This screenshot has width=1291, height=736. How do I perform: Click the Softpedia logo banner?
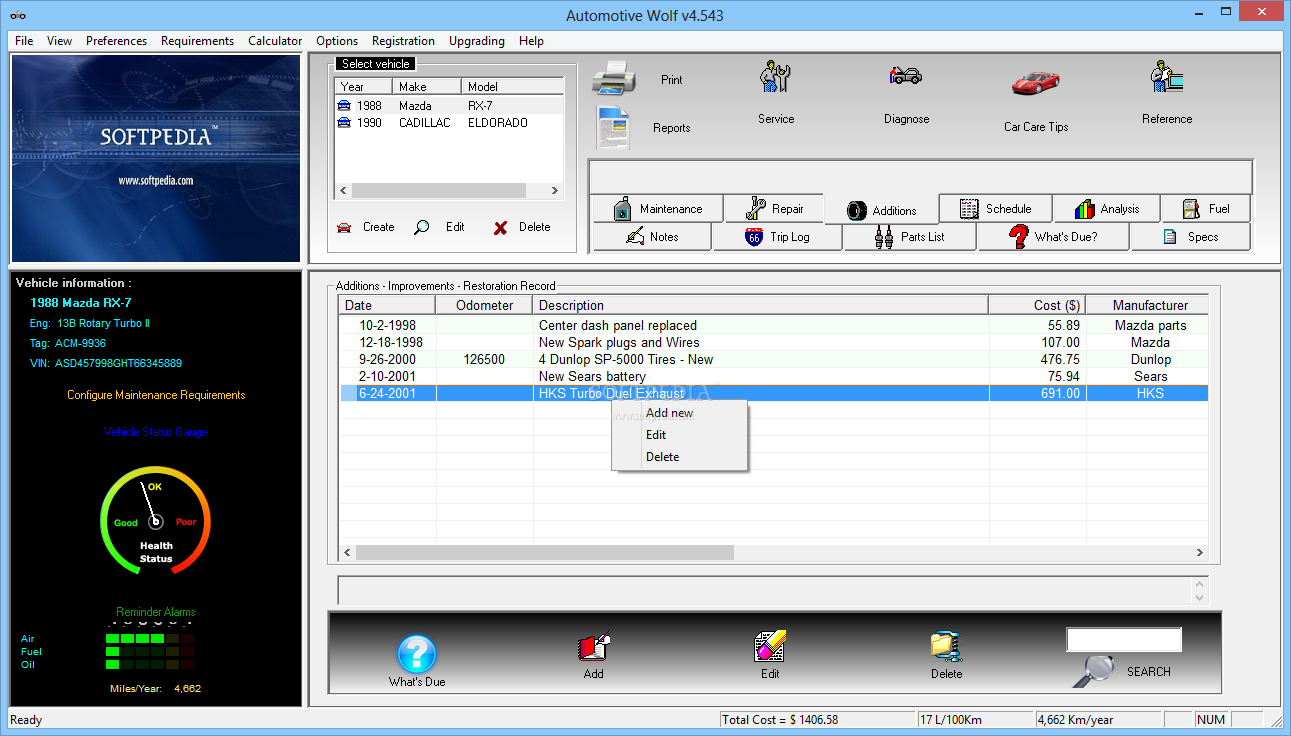tap(155, 158)
